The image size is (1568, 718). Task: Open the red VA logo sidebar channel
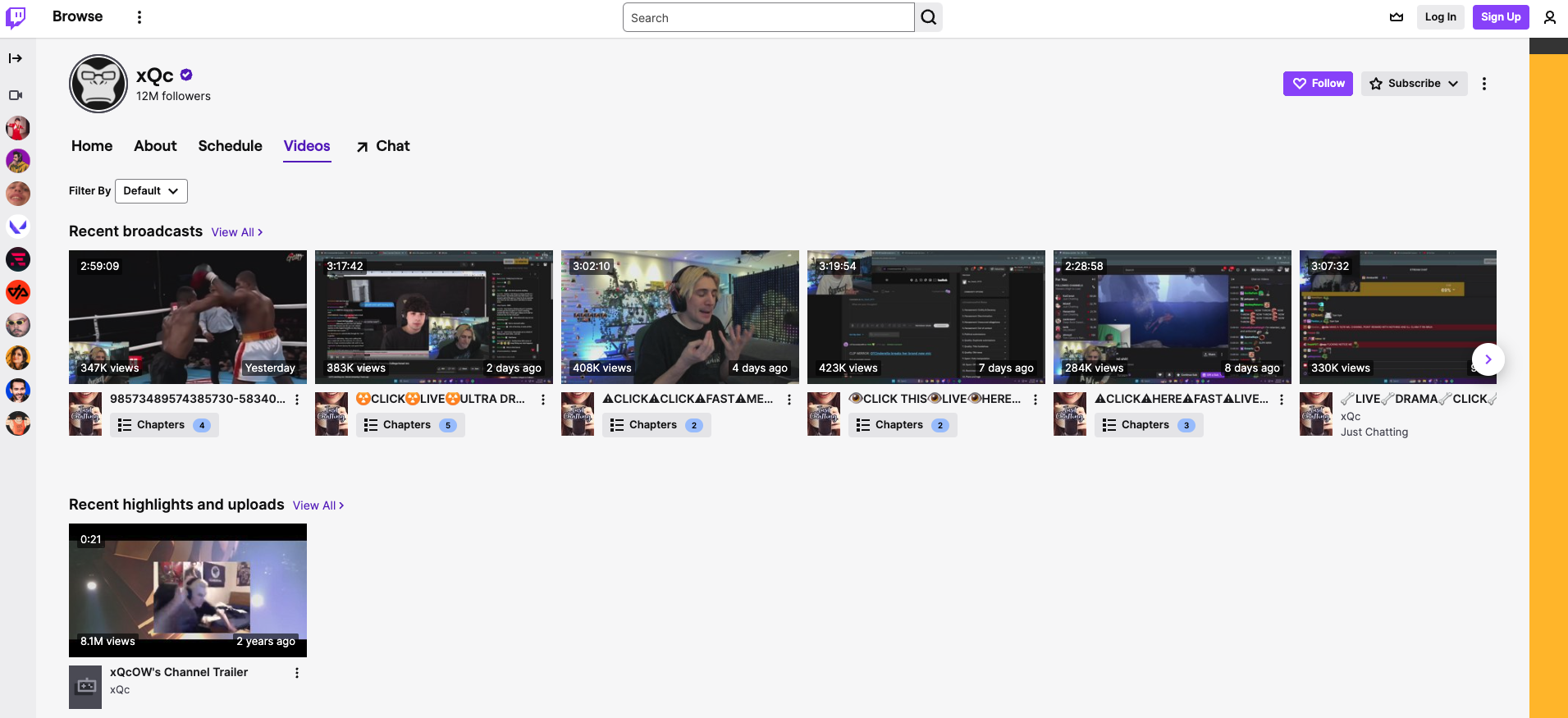(x=18, y=292)
